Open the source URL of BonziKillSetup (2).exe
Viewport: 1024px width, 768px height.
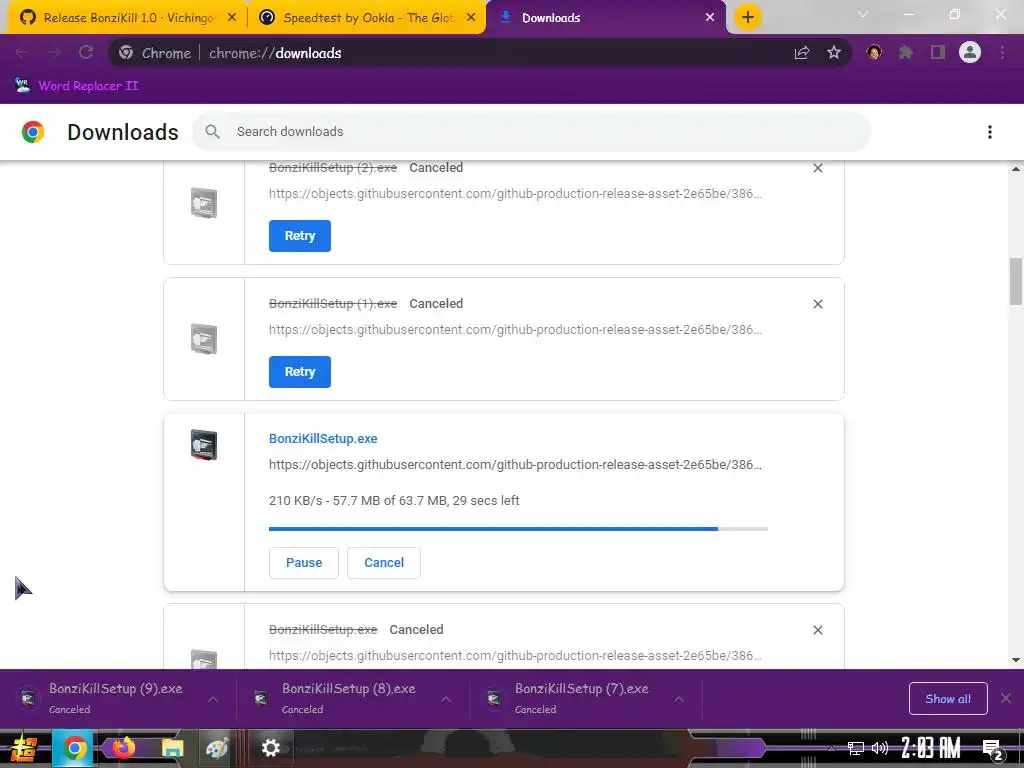(x=515, y=193)
